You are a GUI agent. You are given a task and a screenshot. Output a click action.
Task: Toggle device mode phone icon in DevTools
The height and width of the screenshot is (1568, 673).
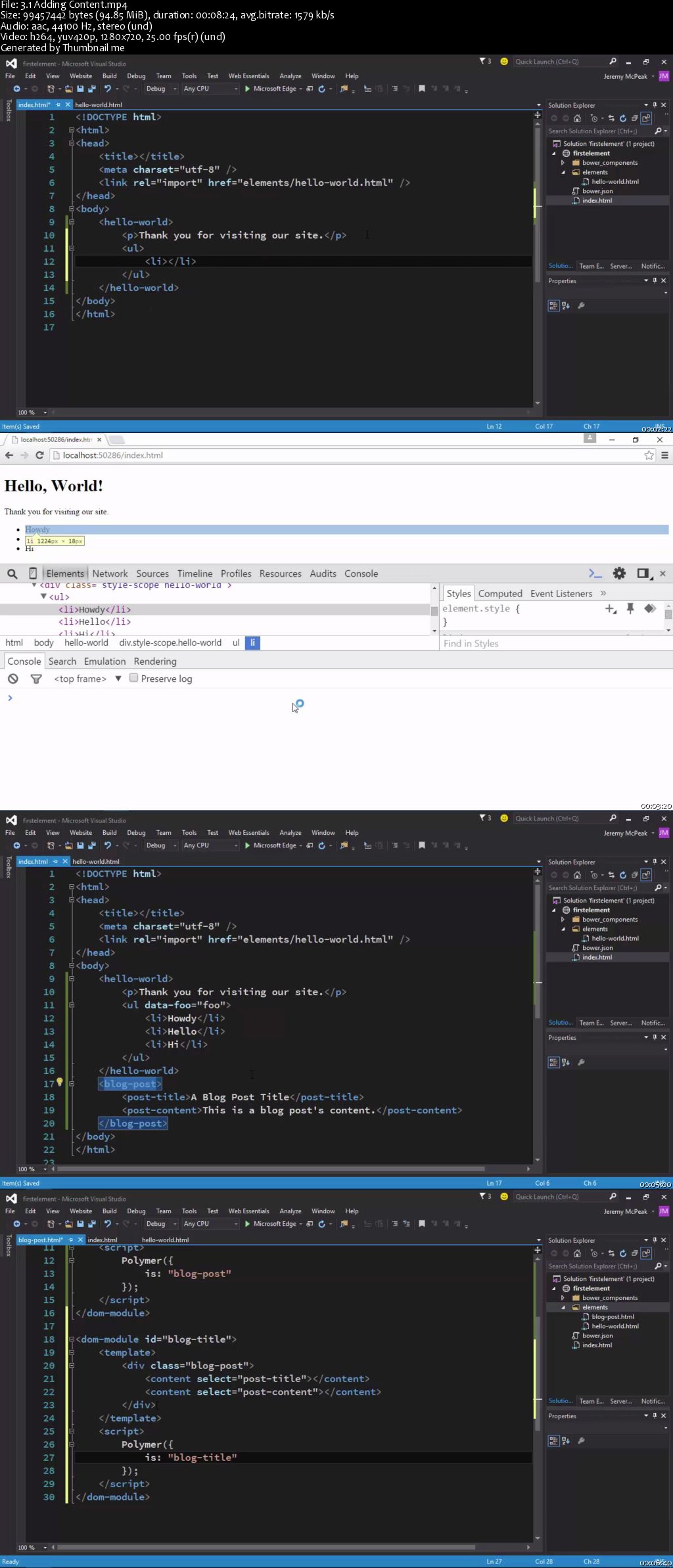[33, 573]
